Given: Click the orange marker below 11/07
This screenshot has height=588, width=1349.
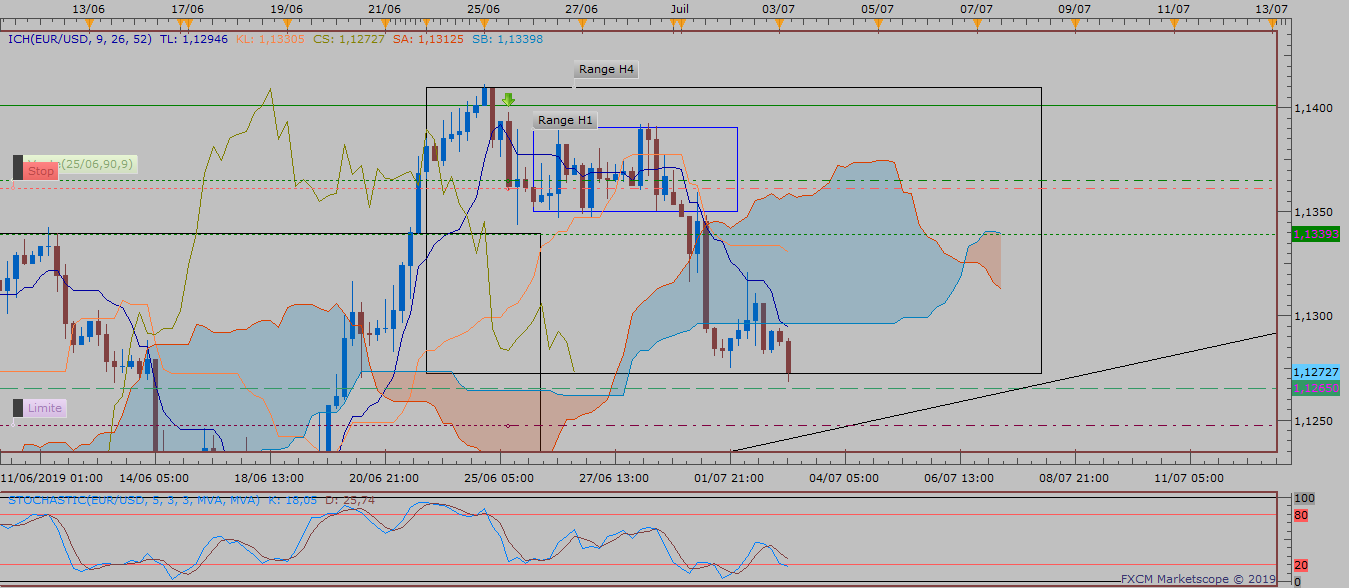Looking at the screenshot, I should click(x=1173, y=23).
